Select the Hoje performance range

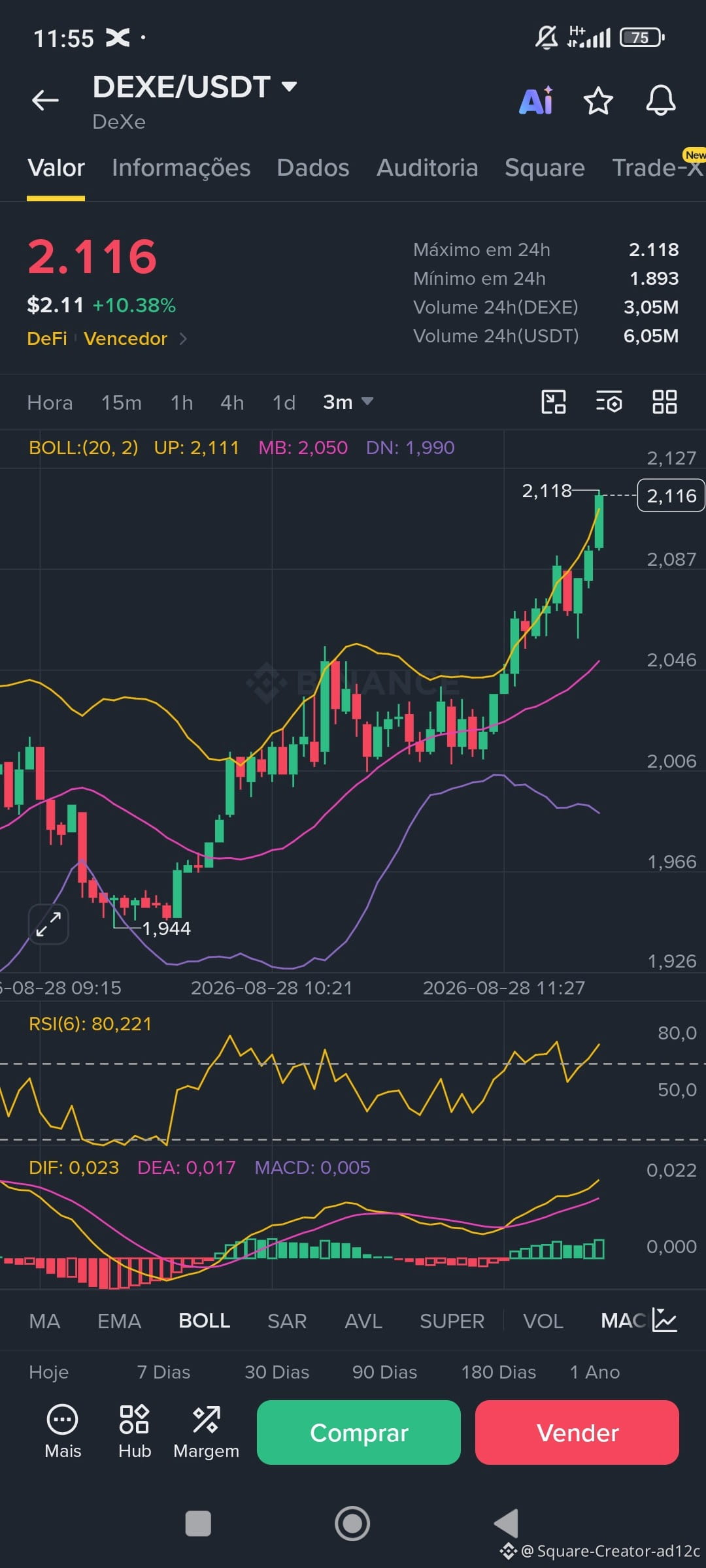click(48, 1372)
